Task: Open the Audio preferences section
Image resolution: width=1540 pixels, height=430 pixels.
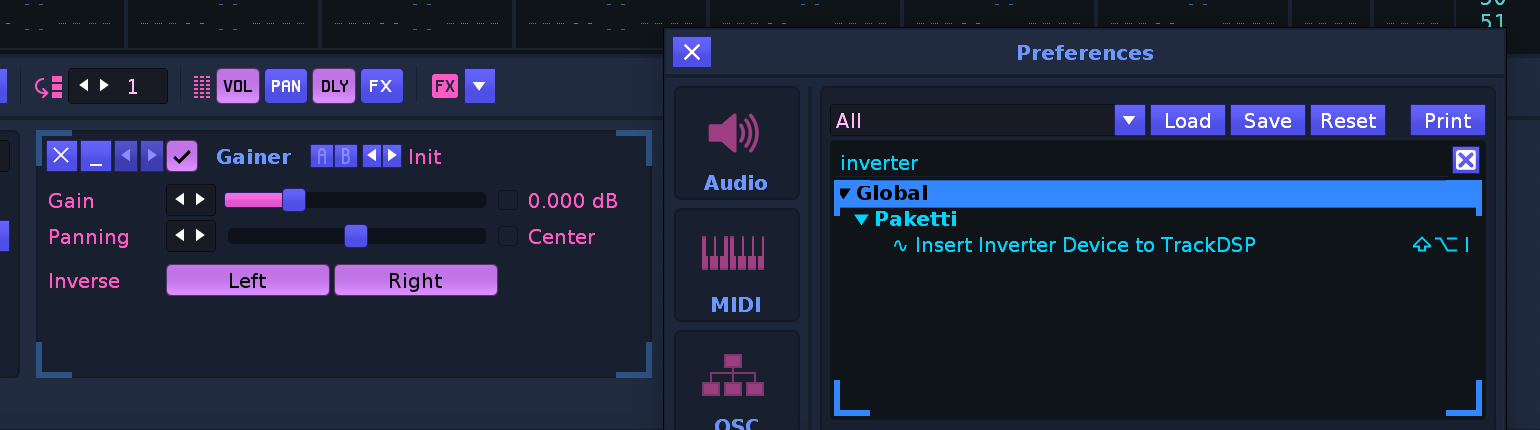Action: coord(736,144)
